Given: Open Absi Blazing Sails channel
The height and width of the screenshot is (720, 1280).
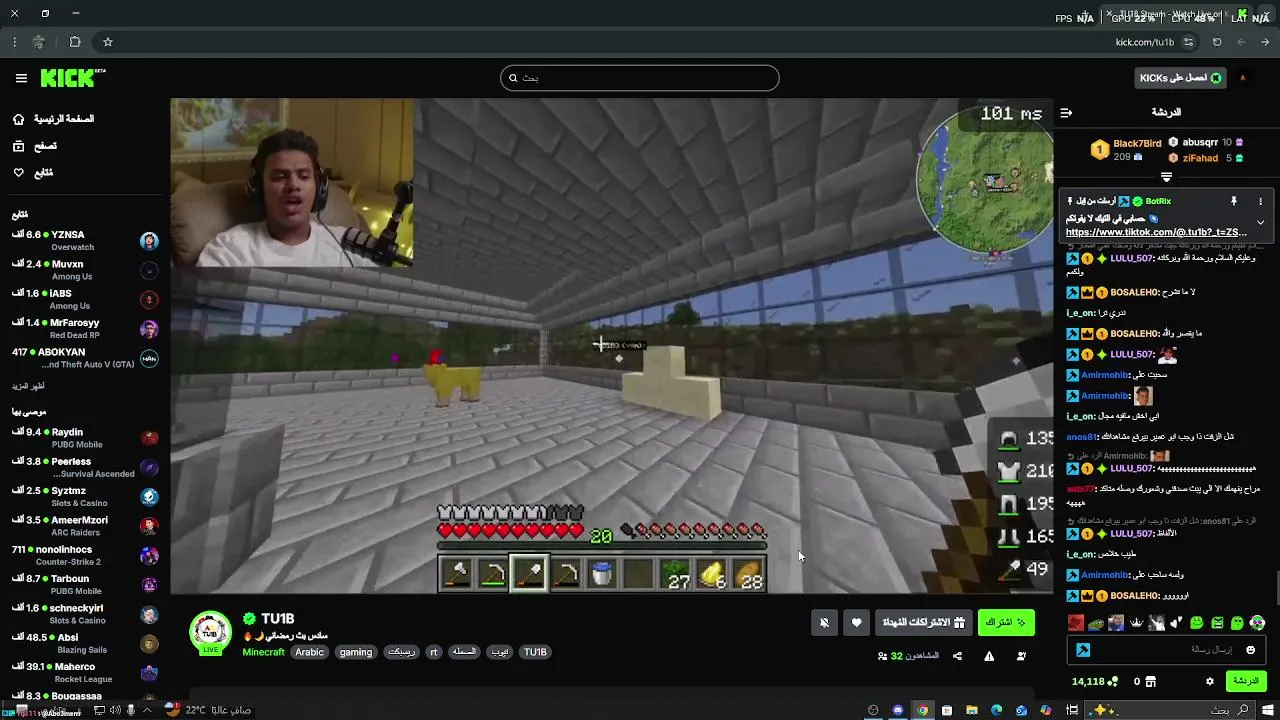Looking at the screenshot, I should [x=85, y=643].
